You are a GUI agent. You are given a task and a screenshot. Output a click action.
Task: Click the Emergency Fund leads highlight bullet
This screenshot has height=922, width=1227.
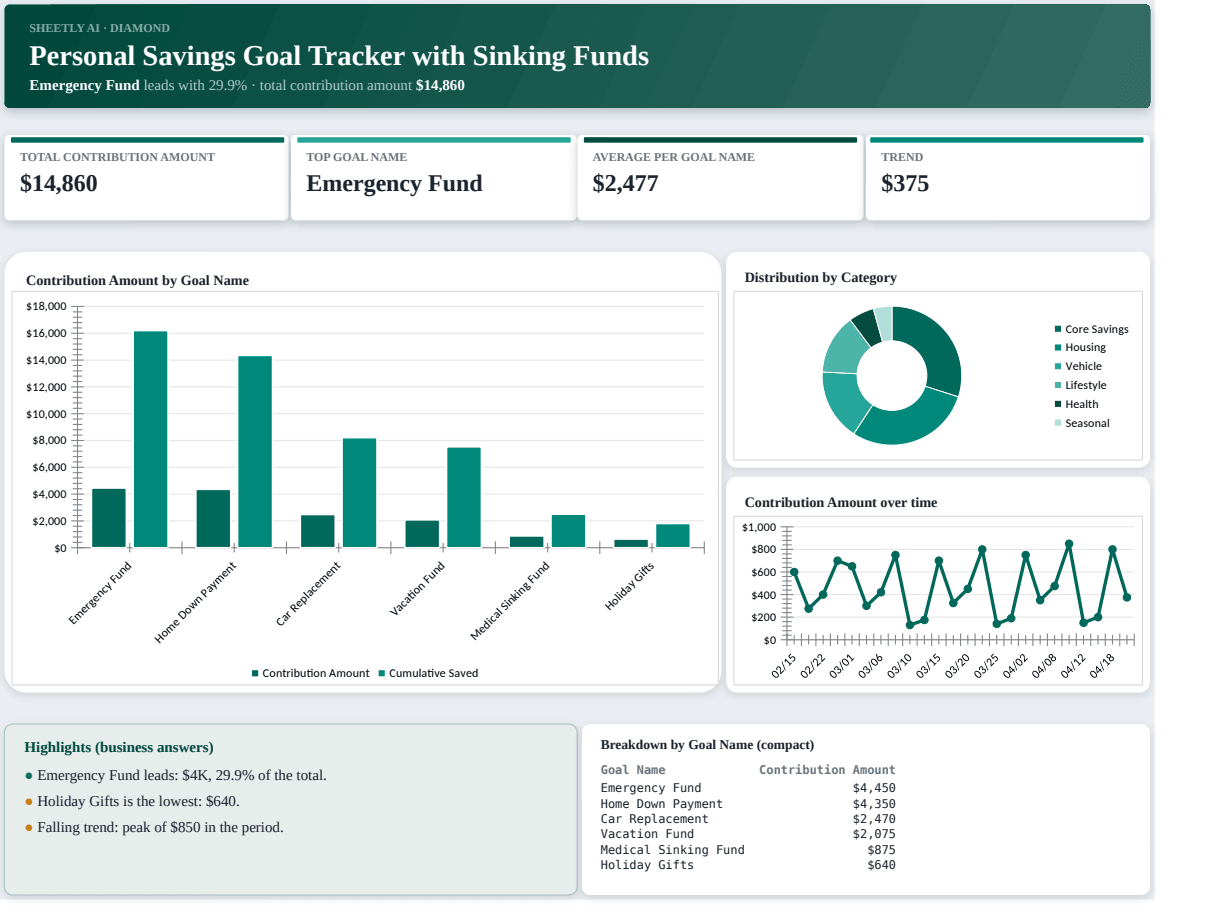coord(175,775)
